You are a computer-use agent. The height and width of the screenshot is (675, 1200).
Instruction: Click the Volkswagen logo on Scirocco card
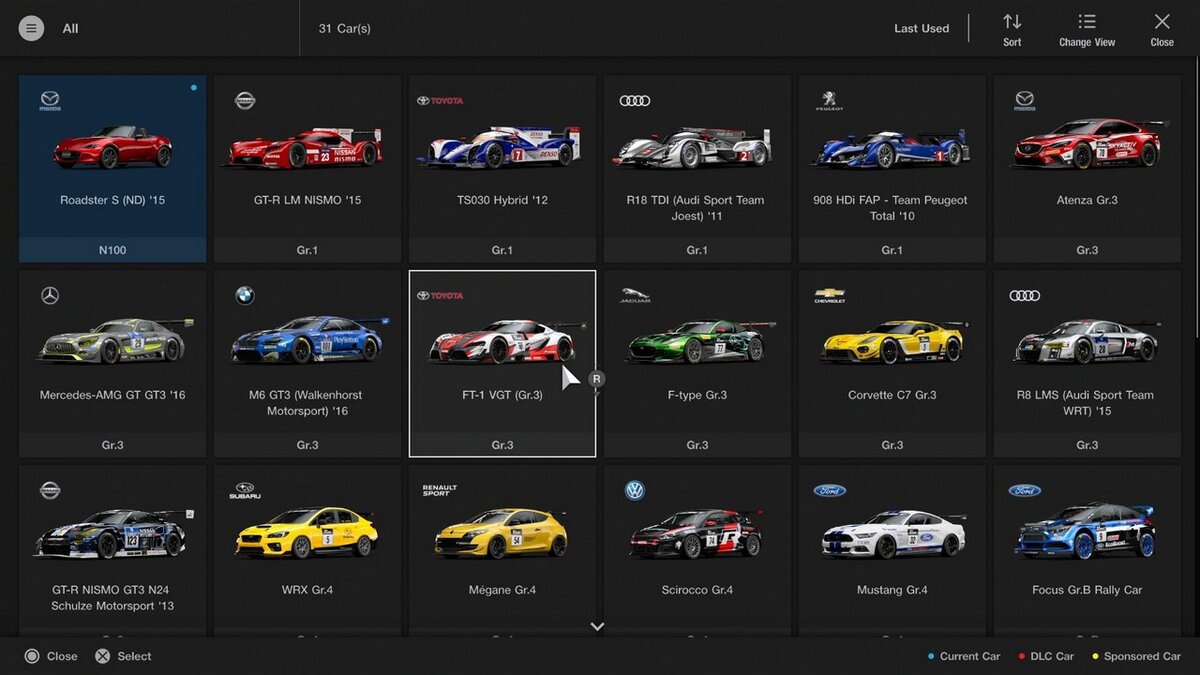point(634,490)
